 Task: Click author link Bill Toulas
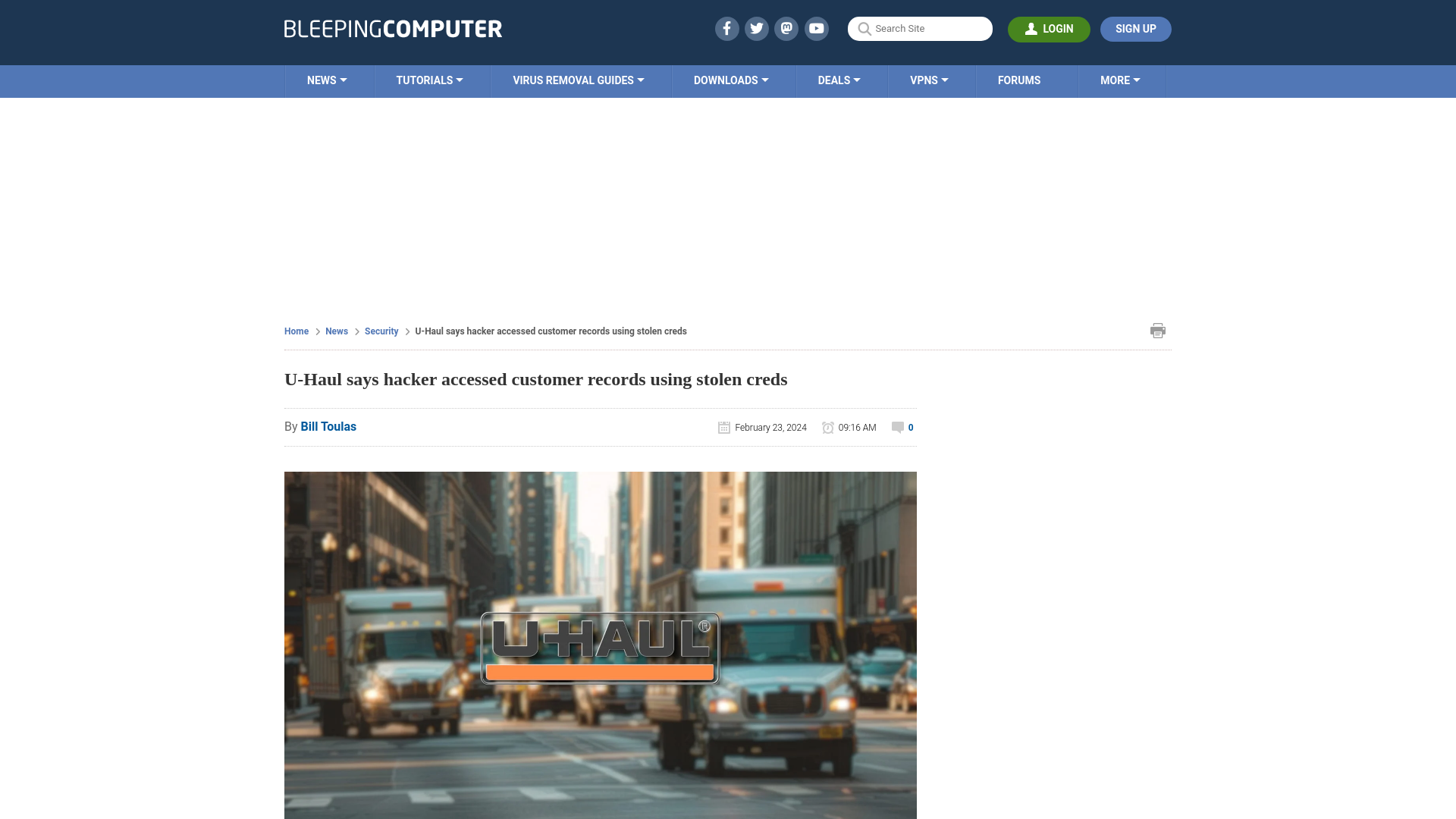pyautogui.click(x=328, y=426)
